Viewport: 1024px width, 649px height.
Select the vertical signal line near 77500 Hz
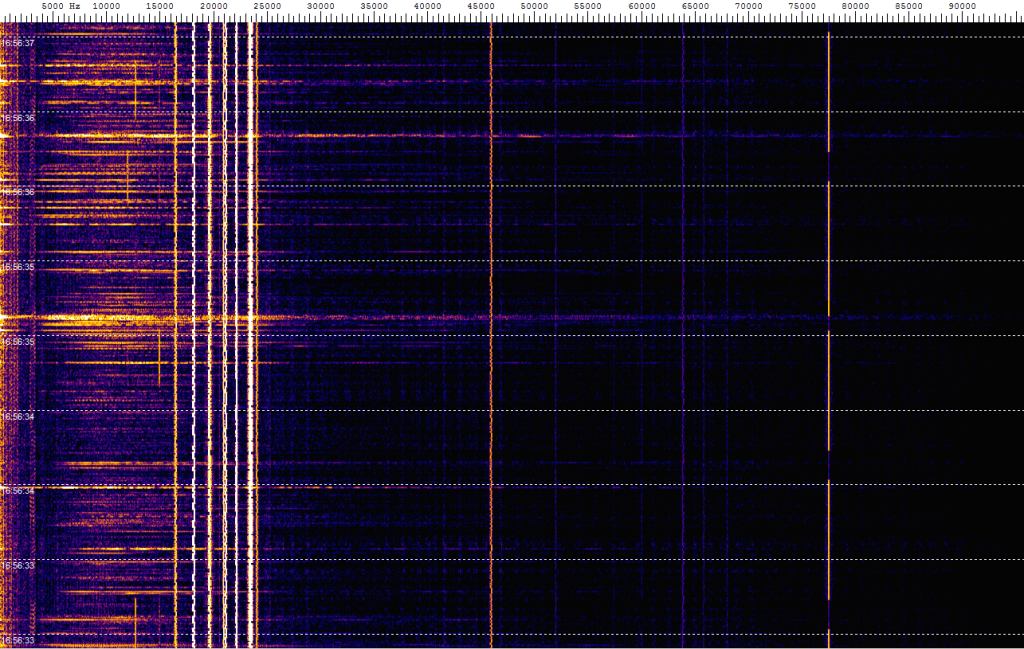click(829, 250)
